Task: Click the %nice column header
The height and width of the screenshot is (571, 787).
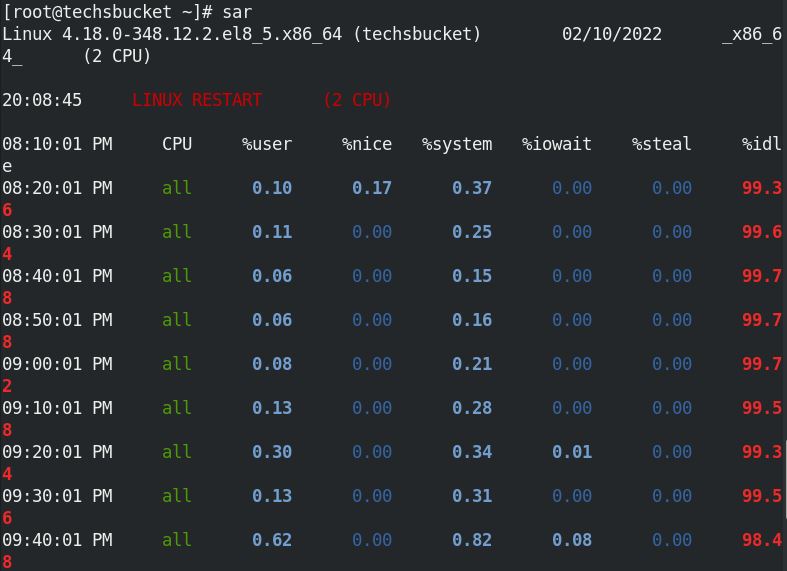Action: pyautogui.click(x=367, y=144)
